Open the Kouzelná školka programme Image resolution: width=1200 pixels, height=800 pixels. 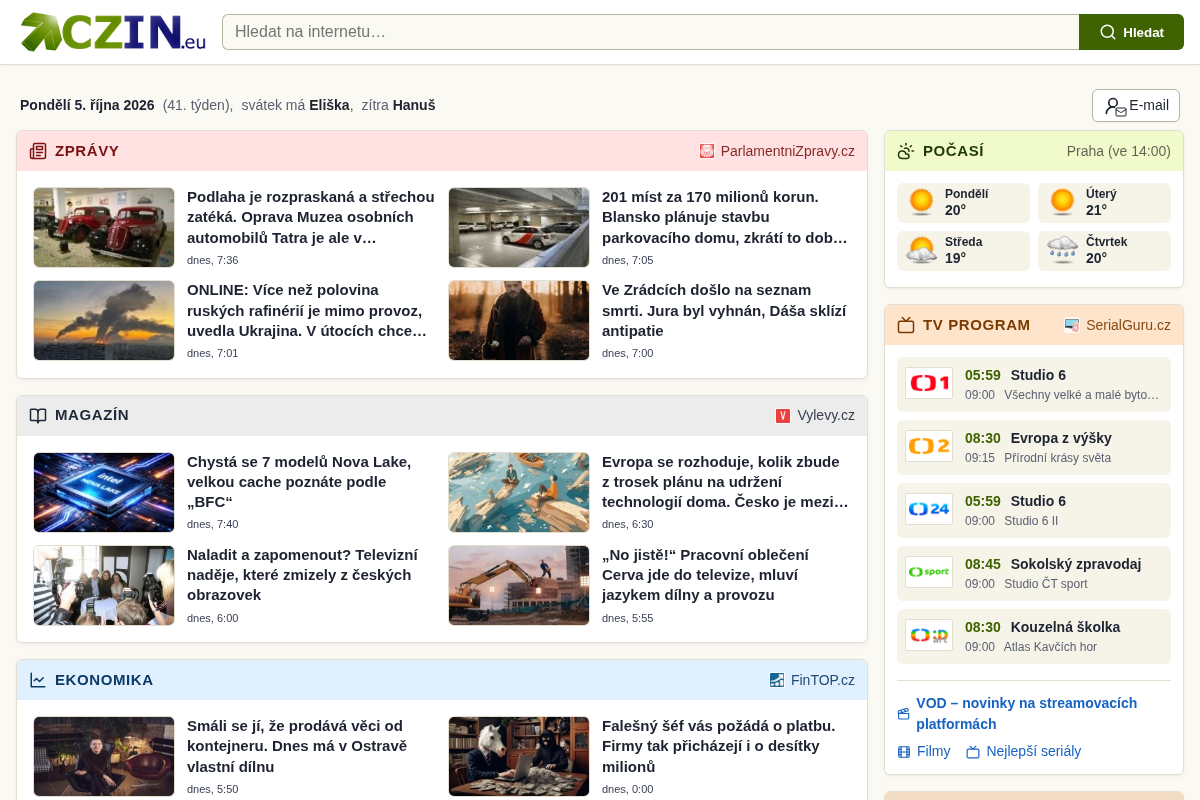click(x=1034, y=636)
